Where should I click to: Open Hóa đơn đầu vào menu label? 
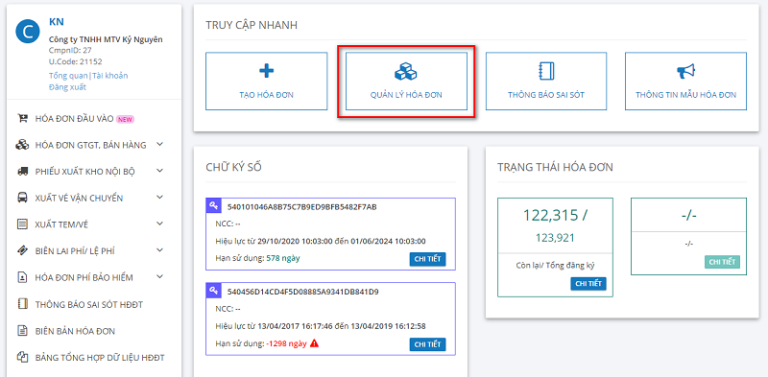(74, 118)
